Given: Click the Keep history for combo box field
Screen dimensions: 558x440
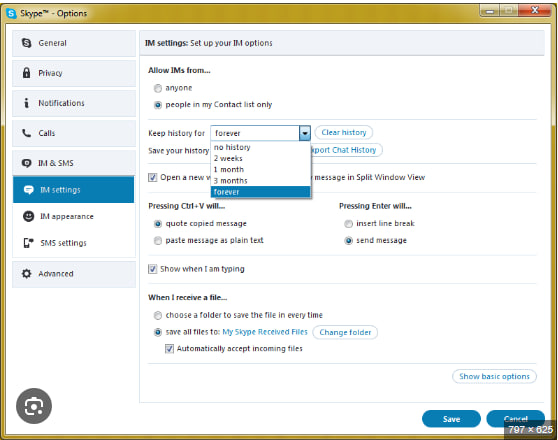Looking at the screenshot, I should click(x=260, y=133).
